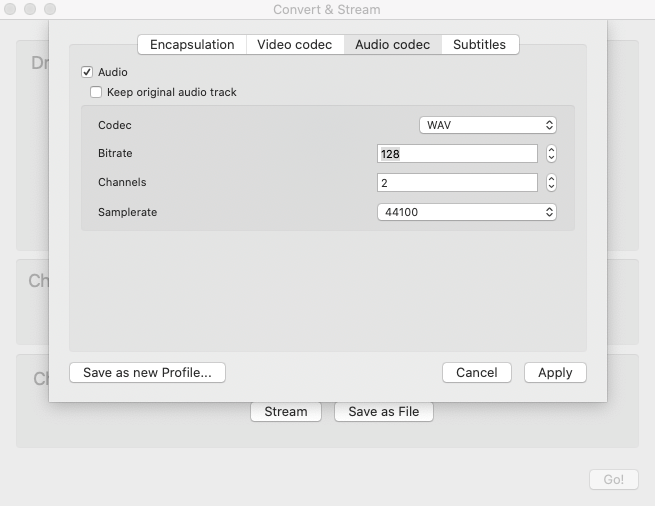655x506 pixels.
Task: Close the Convert & Stream window
Action: point(10,9)
